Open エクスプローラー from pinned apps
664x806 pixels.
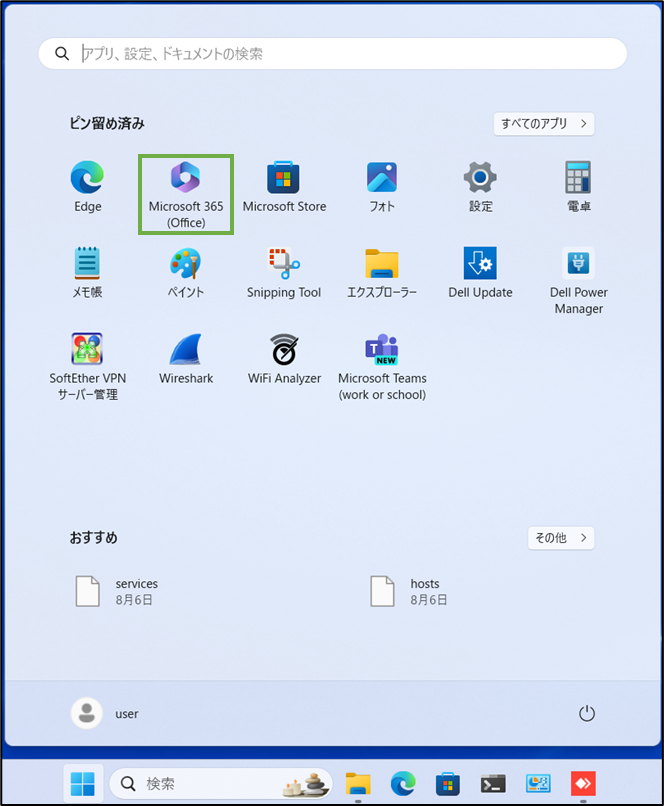[382, 272]
